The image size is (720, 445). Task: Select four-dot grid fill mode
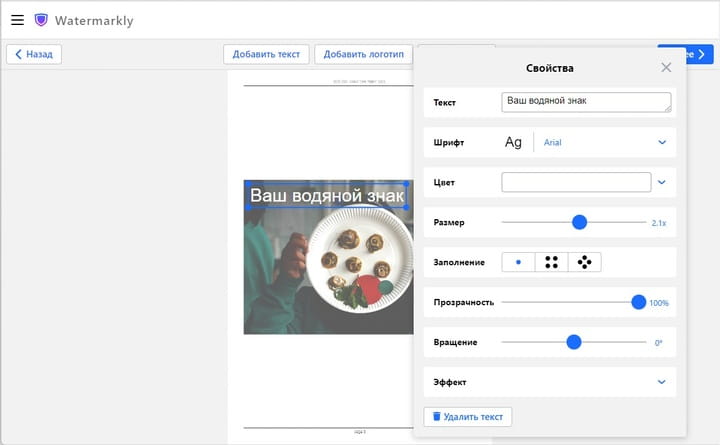[x=551, y=262]
